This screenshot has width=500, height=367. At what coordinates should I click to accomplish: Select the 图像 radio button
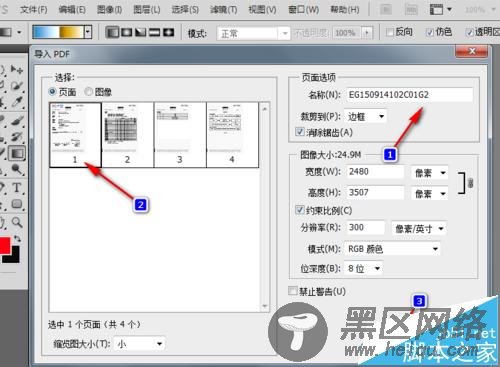pyautogui.click(x=88, y=91)
